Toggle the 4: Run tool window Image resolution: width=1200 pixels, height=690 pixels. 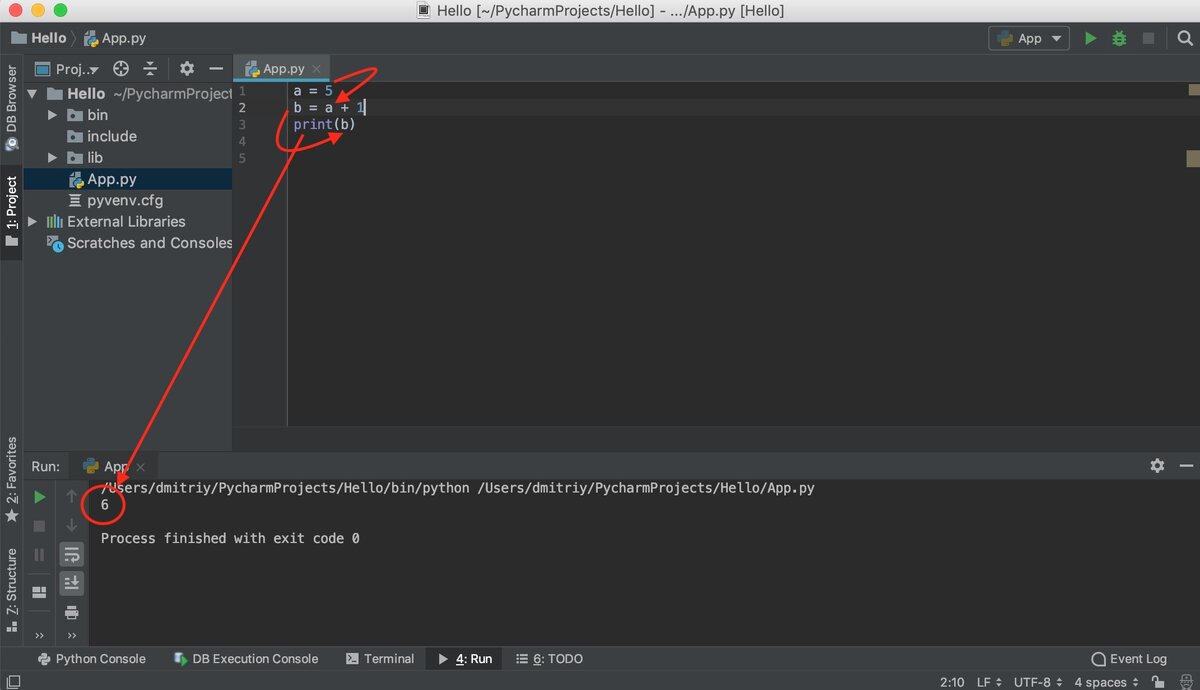466,659
